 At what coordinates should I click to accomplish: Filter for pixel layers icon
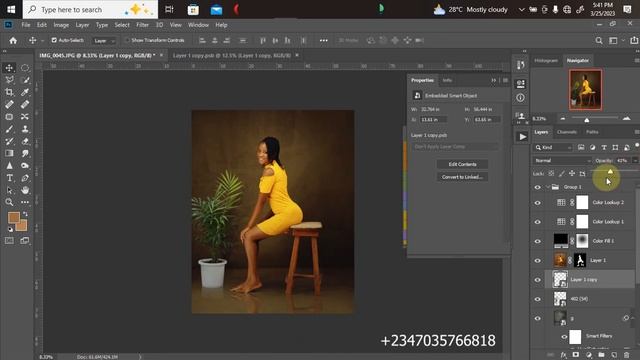point(581,147)
